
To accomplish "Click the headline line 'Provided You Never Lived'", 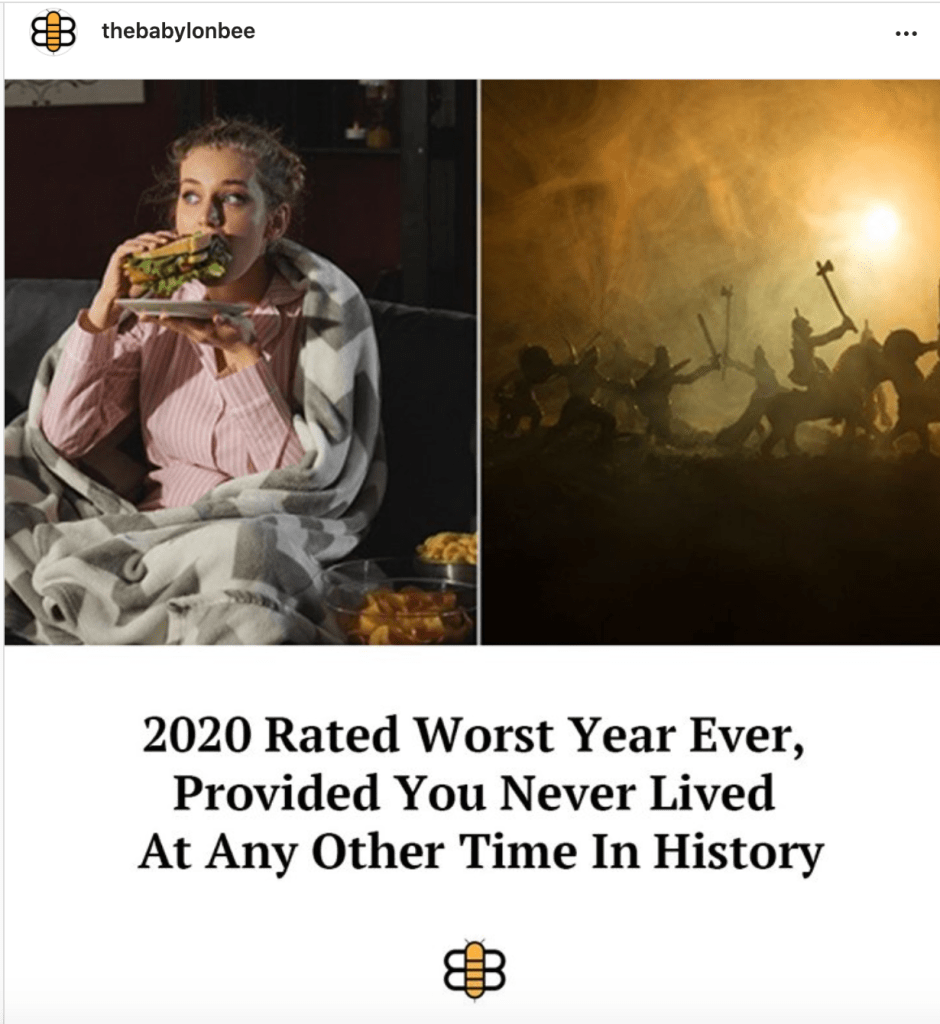I will point(474,793).
